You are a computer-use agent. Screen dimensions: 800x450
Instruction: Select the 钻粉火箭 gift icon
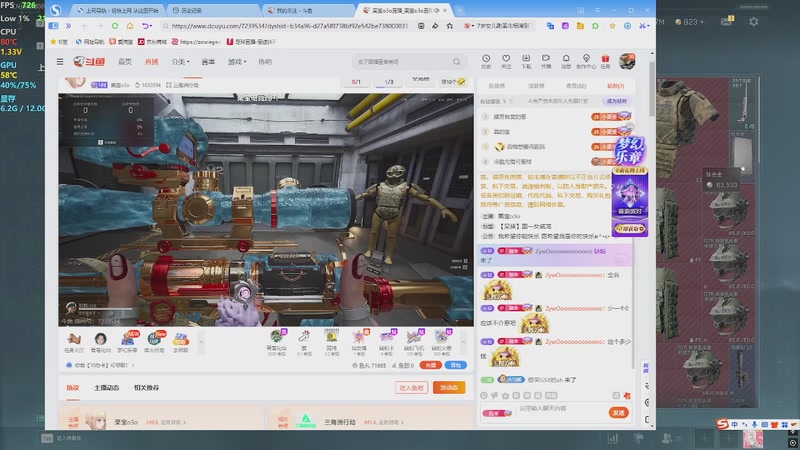point(442,342)
